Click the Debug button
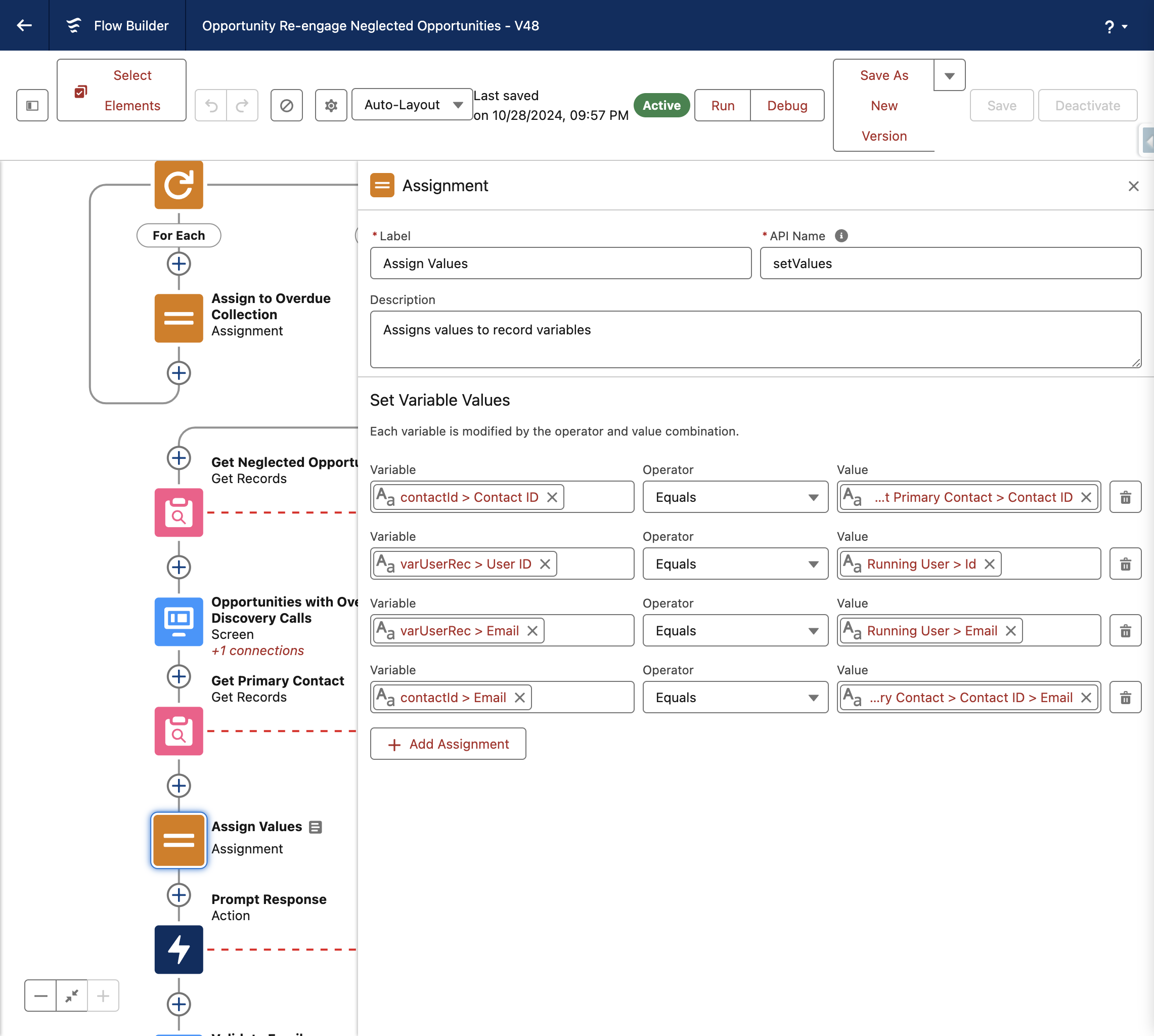The height and width of the screenshot is (1036, 1154). (x=787, y=105)
